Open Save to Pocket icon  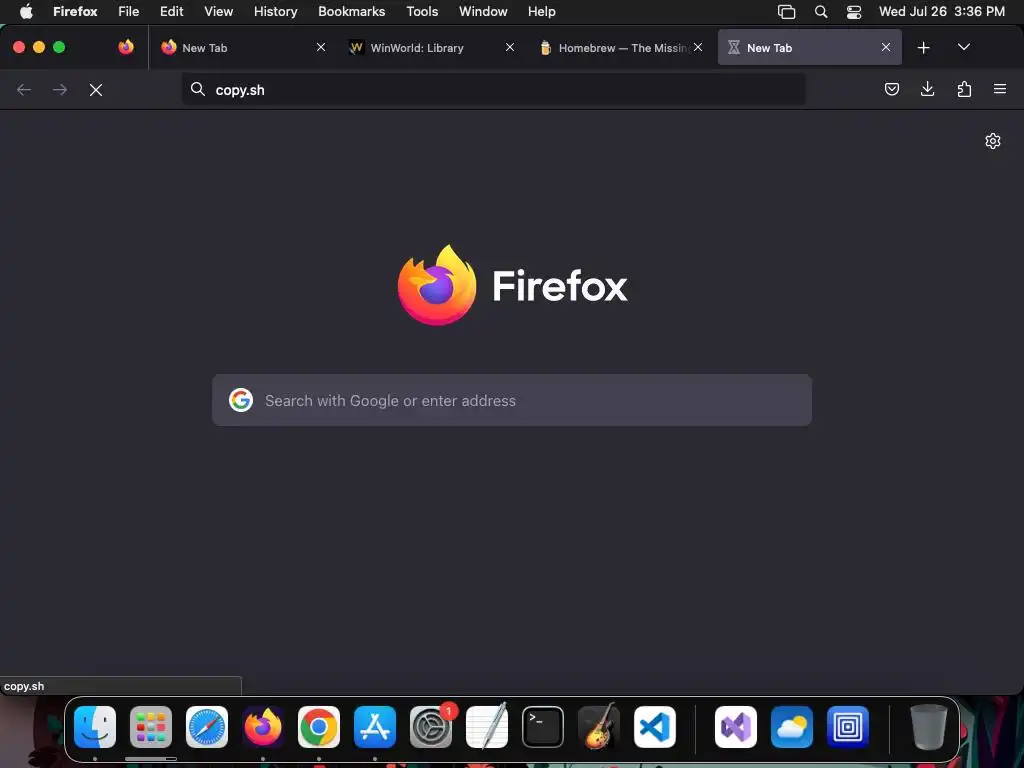(x=891, y=89)
